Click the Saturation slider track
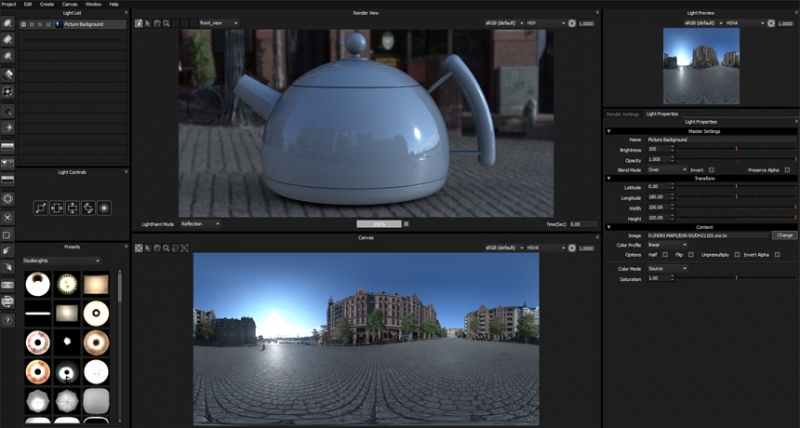The image size is (800, 428). tap(736, 279)
